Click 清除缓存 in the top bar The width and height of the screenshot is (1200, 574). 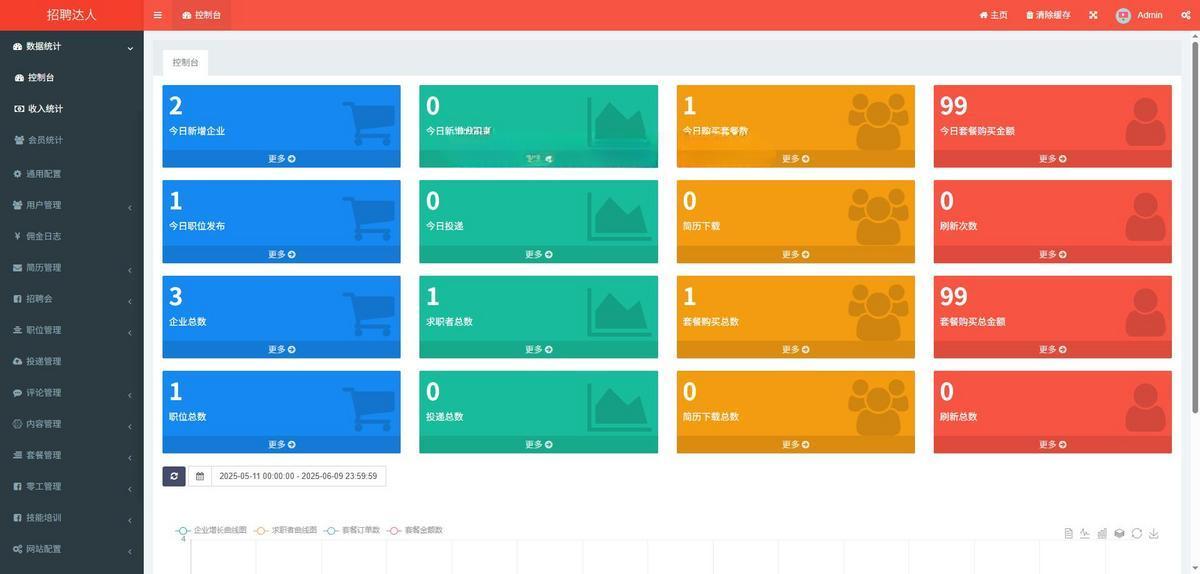tap(1048, 15)
